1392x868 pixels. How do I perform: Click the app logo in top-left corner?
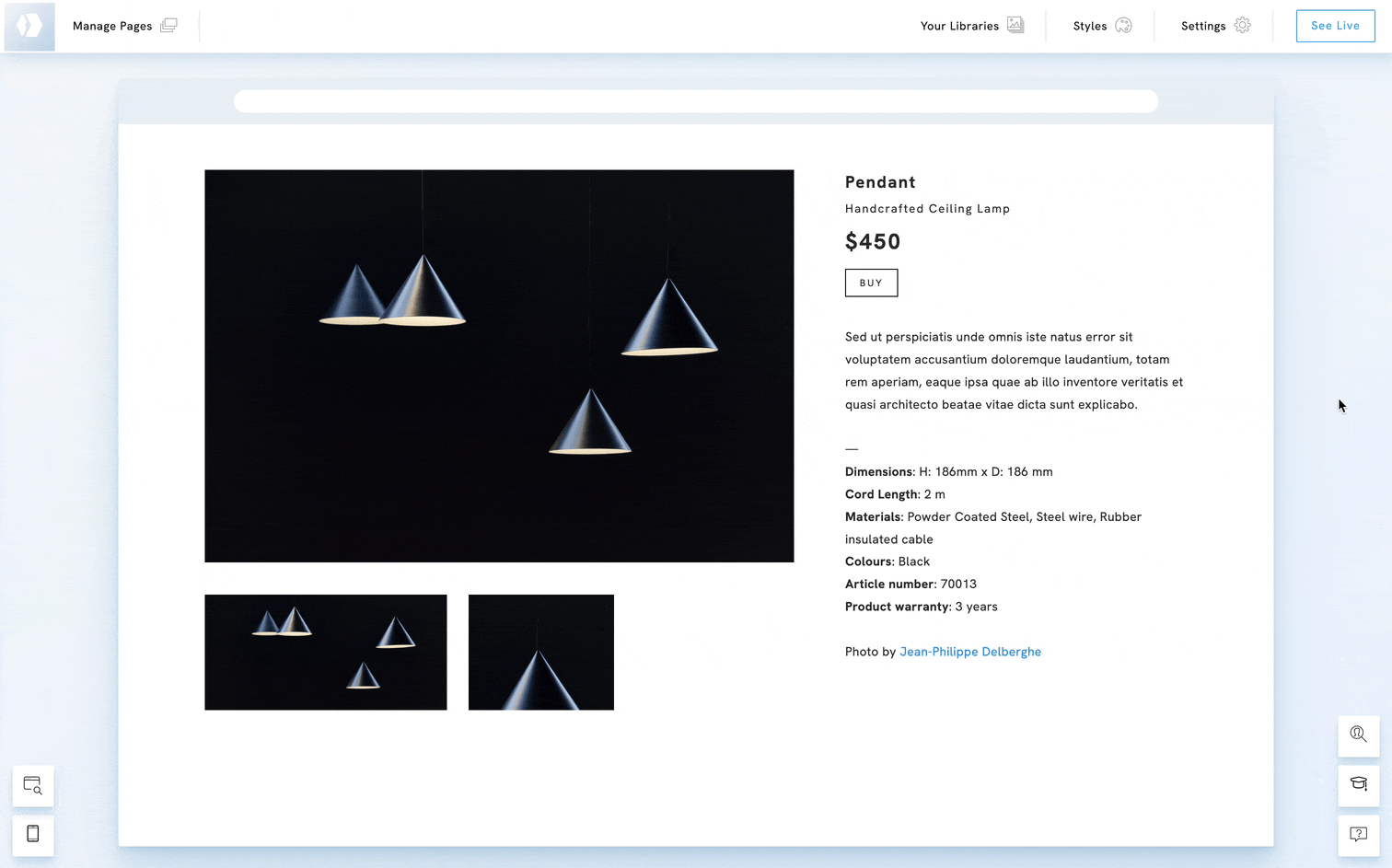pos(29,26)
